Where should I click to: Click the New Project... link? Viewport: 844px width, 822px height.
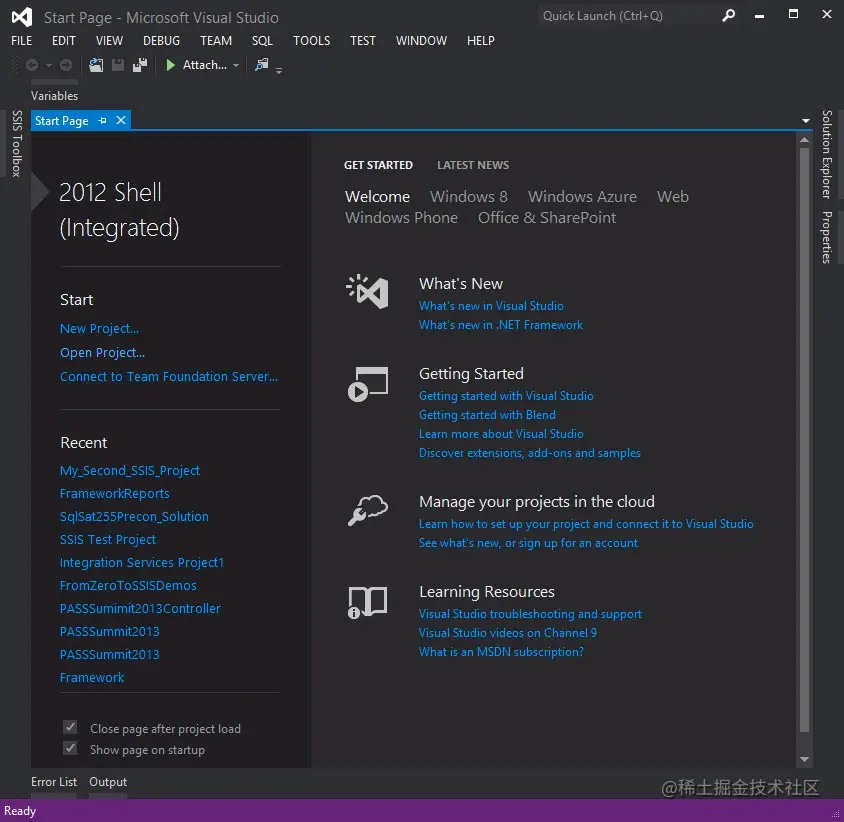[100, 328]
